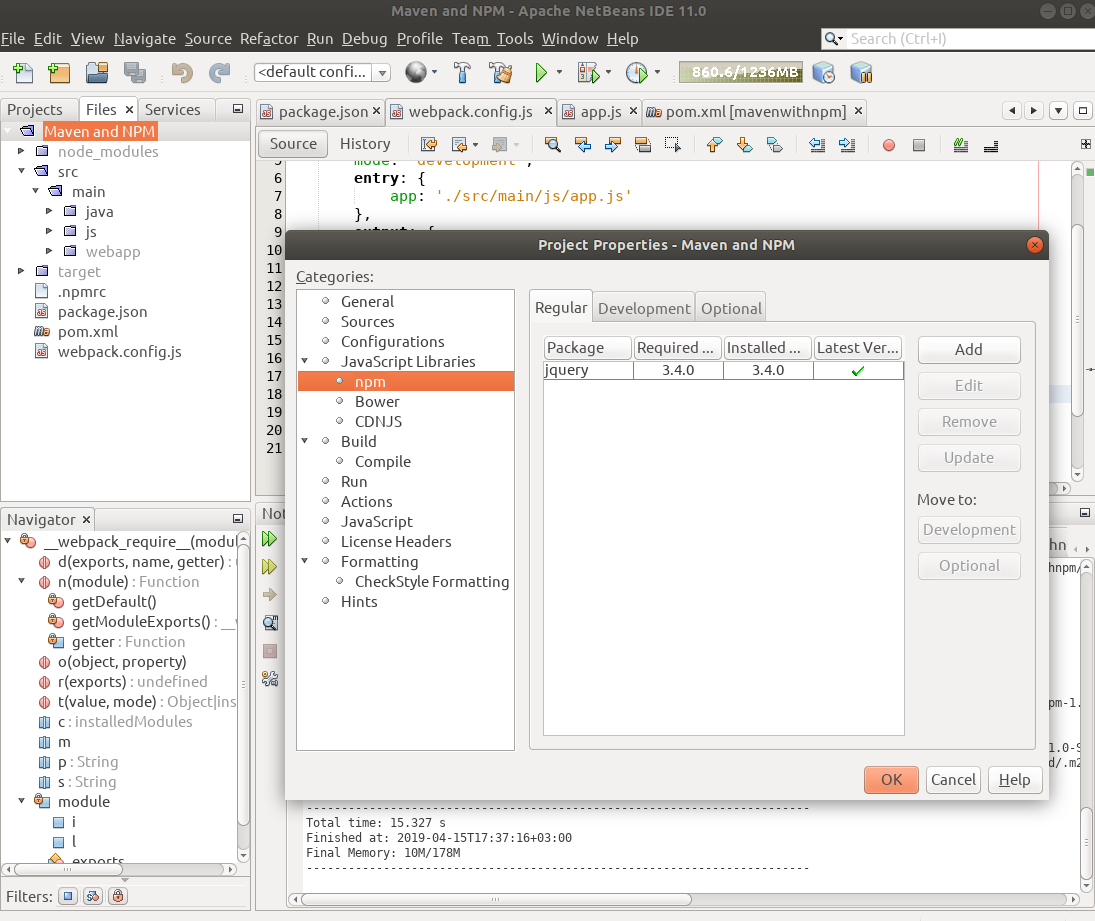Click the red Stop icon in Output
Screen dimensions: 1095x921
270,651
